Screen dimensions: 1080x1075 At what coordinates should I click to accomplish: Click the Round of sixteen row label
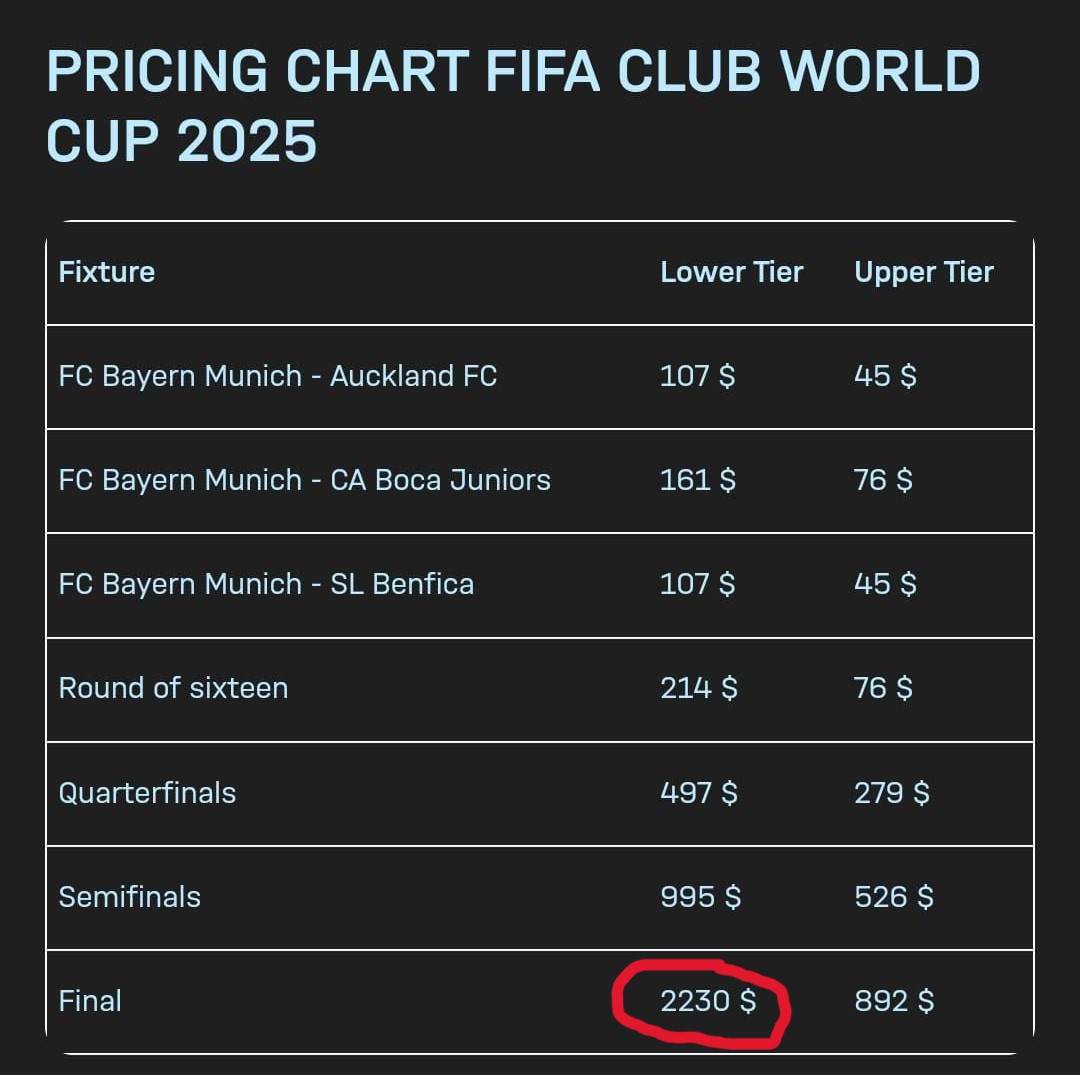tap(173, 688)
